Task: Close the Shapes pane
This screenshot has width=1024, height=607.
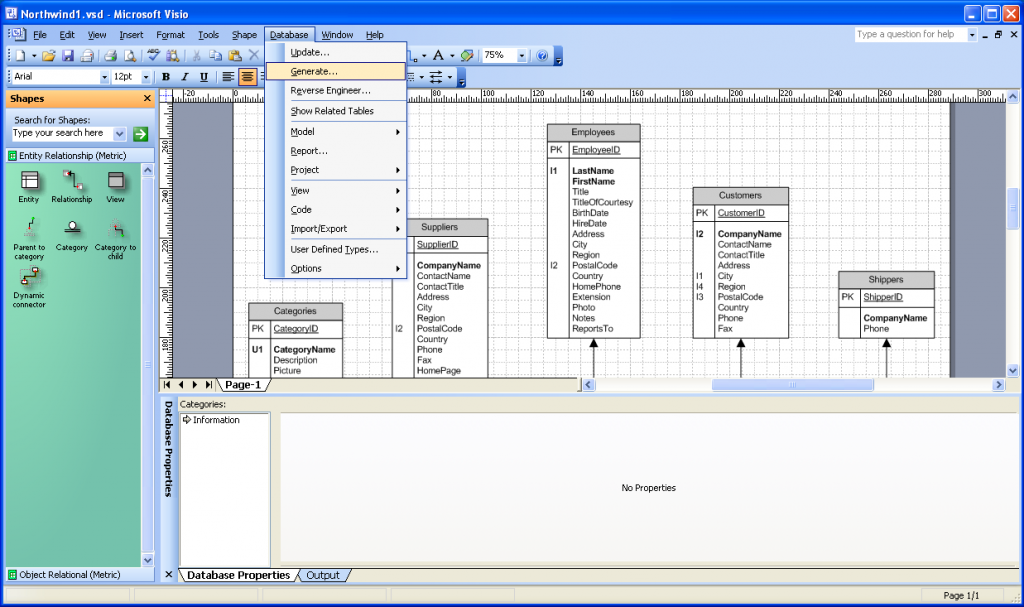Action: (x=148, y=99)
